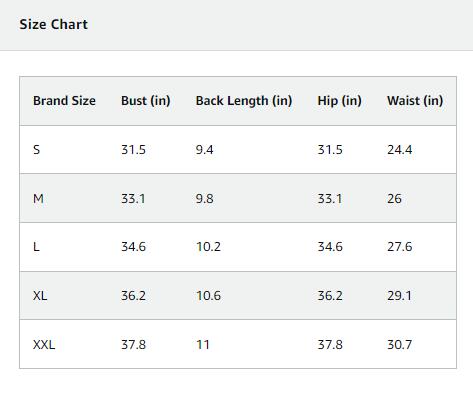Select the XL size row label
Screen dimensions: 473x414
point(40,296)
